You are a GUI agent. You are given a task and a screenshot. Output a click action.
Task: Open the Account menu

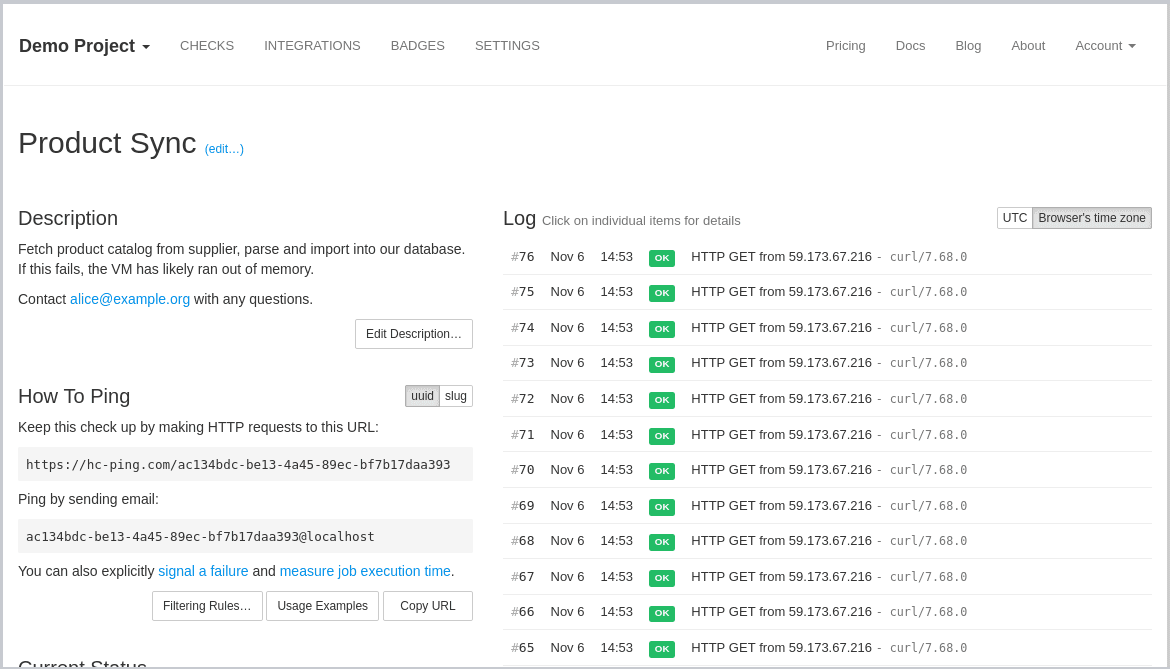point(1104,46)
